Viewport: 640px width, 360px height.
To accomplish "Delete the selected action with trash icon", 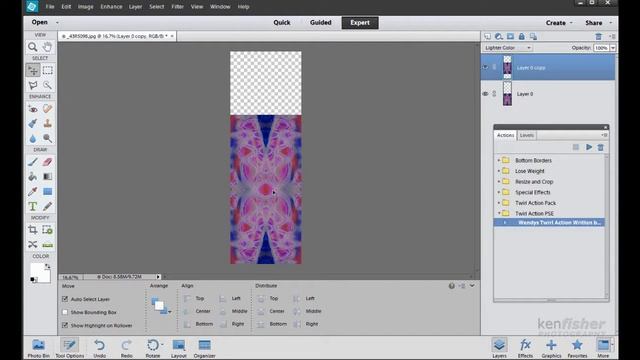I will click(x=601, y=147).
